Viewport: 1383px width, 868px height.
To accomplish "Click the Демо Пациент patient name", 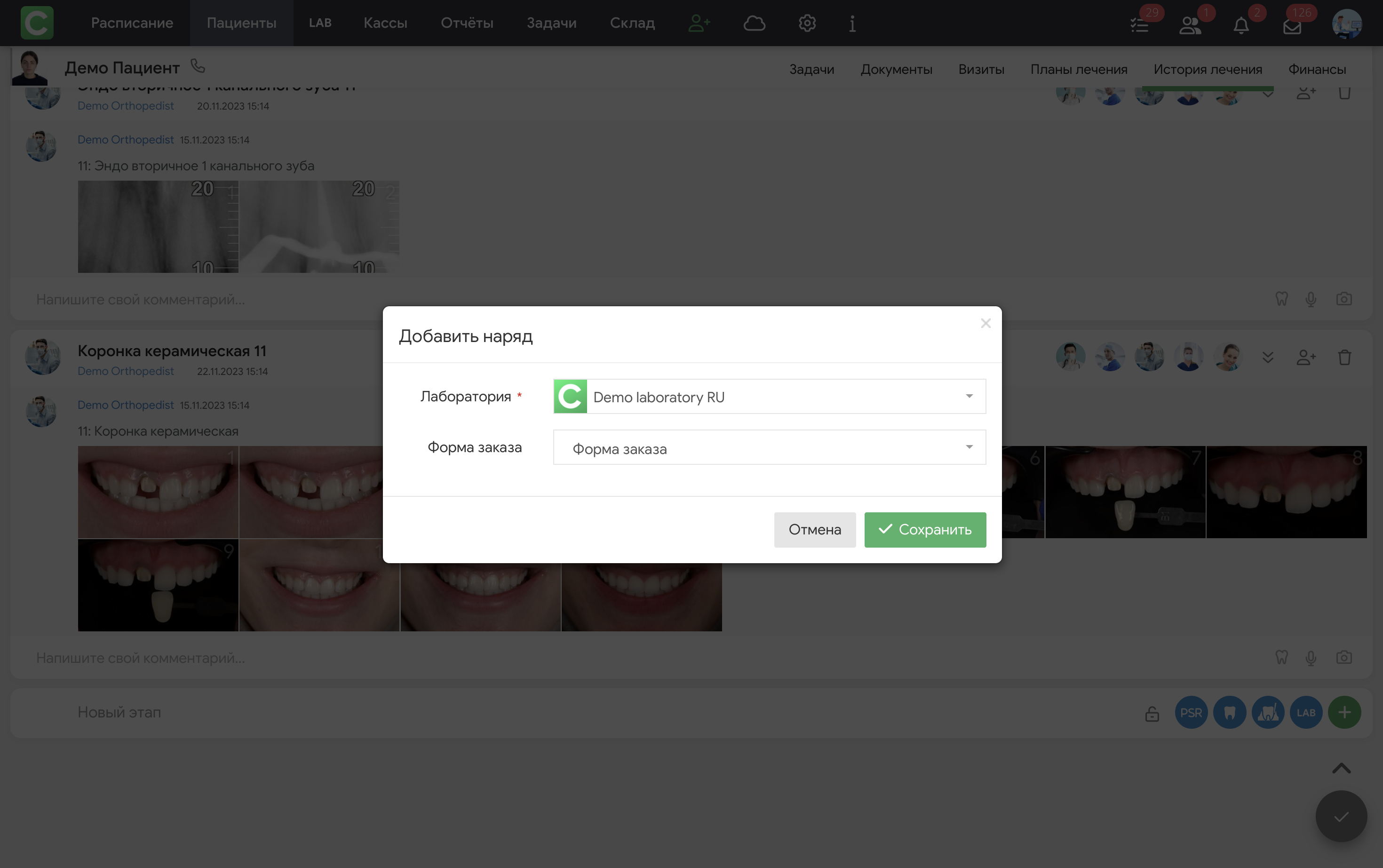I will coord(122,68).
